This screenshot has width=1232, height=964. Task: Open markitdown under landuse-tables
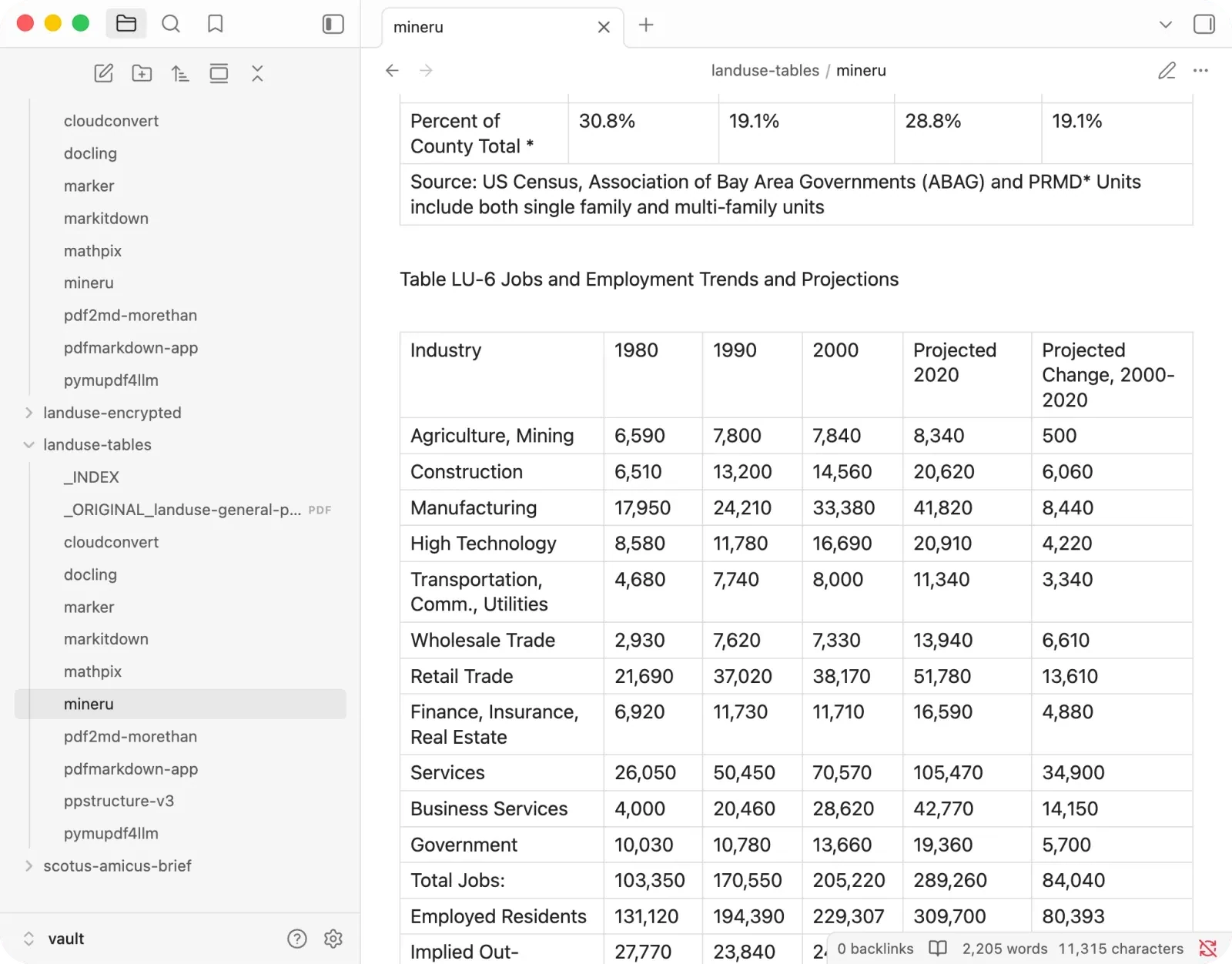coord(106,639)
